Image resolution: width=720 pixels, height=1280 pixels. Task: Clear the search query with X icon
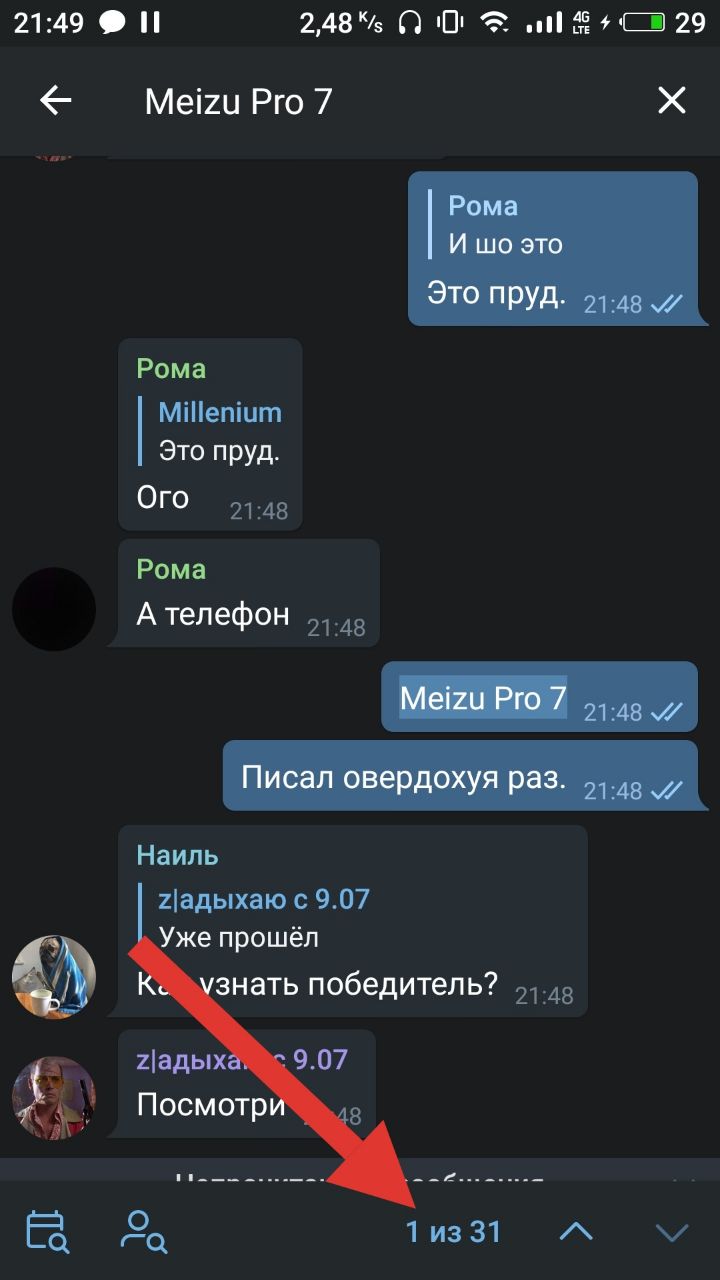tap(671, 100)
